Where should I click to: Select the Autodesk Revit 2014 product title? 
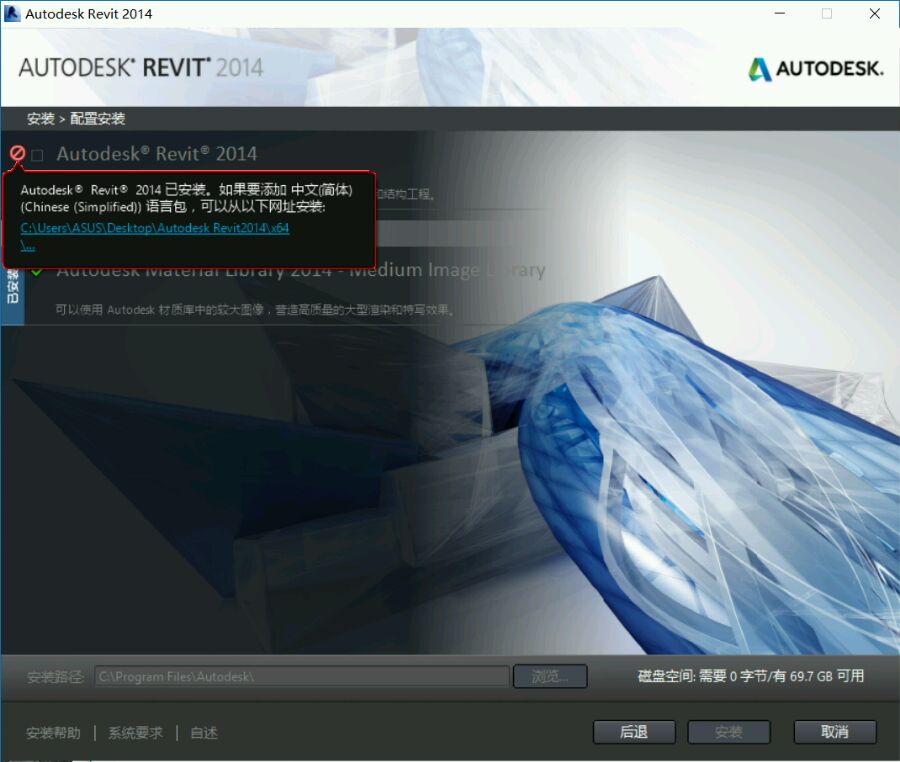pos(157,154)
